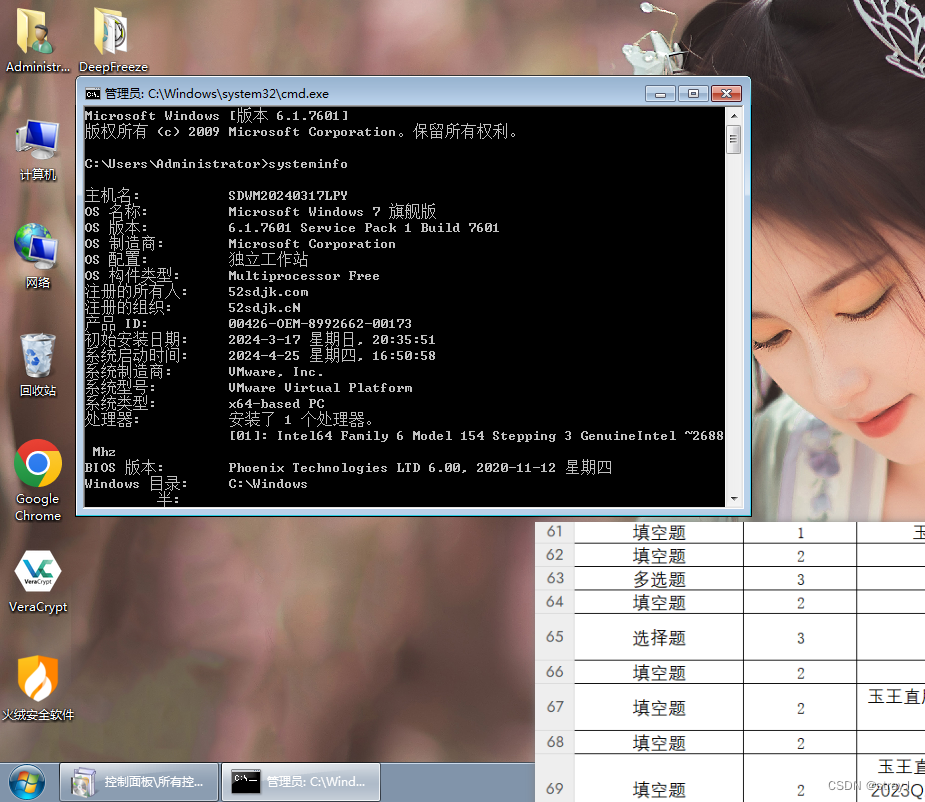Click the 填空题 cell in row 66
Viewport: 925px width, 802px height.
(659, 673)
